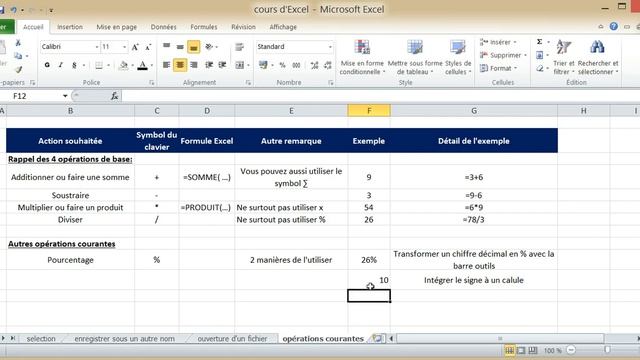Open Fill down icon
Viewport: 640px width, 360px height.
tap(540, 55)
